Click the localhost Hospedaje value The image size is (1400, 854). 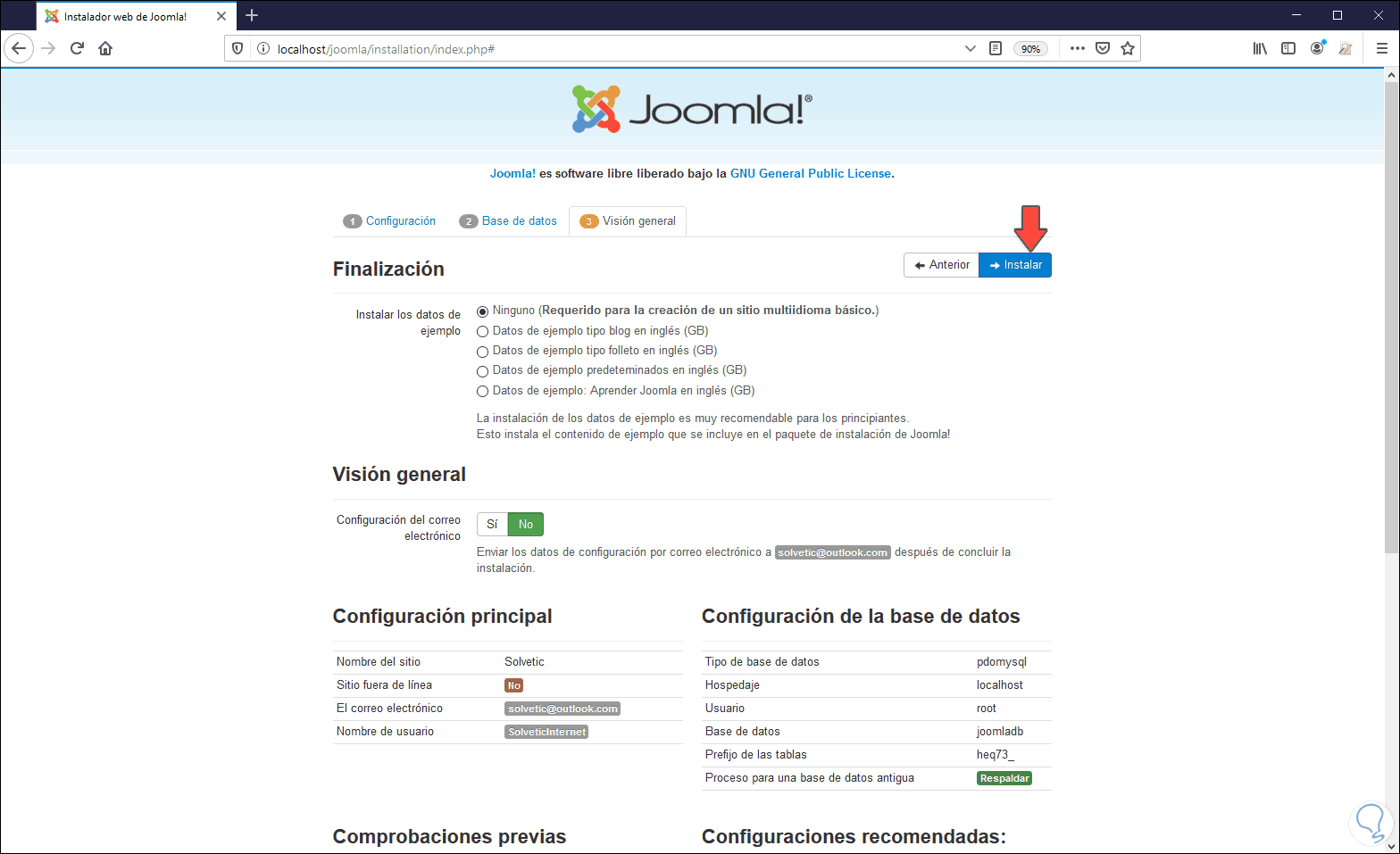click(1000, 685)
